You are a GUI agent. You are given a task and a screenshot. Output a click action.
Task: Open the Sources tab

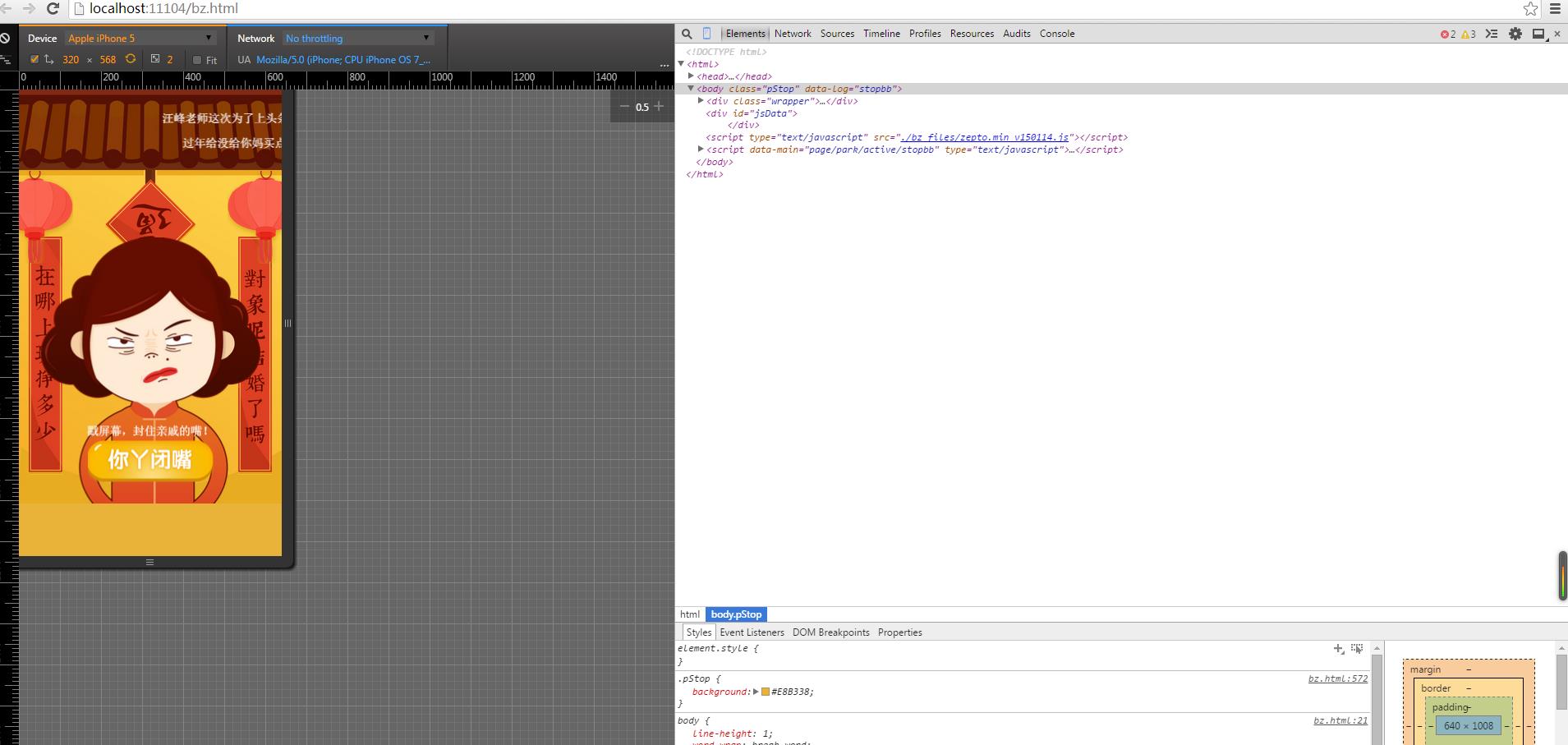pyautogui.click(x=837, y=34)
